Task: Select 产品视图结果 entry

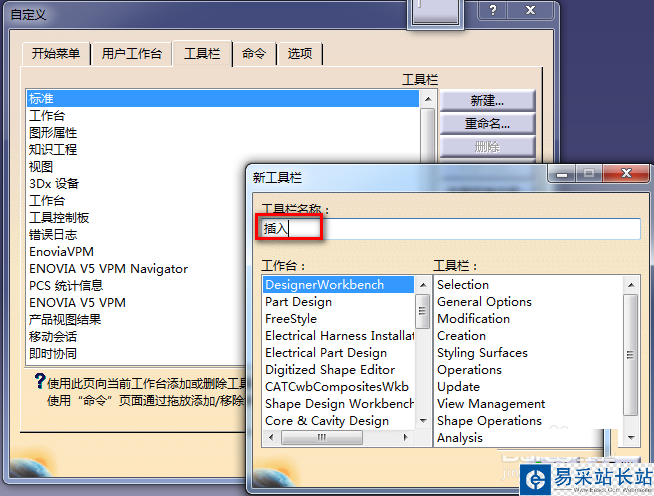Action: (65, 320)
